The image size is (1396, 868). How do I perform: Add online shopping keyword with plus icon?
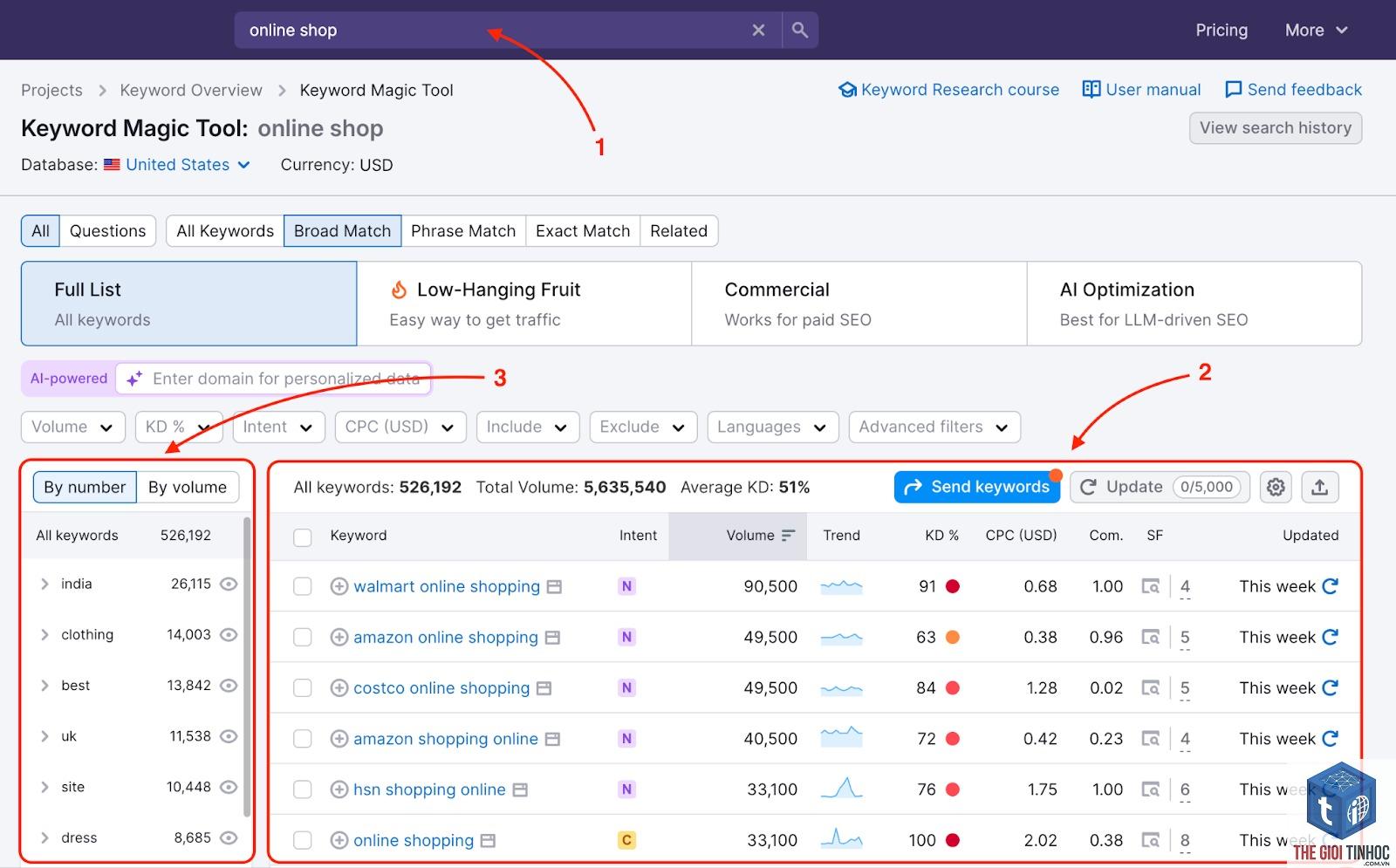[x=339, y=840]
